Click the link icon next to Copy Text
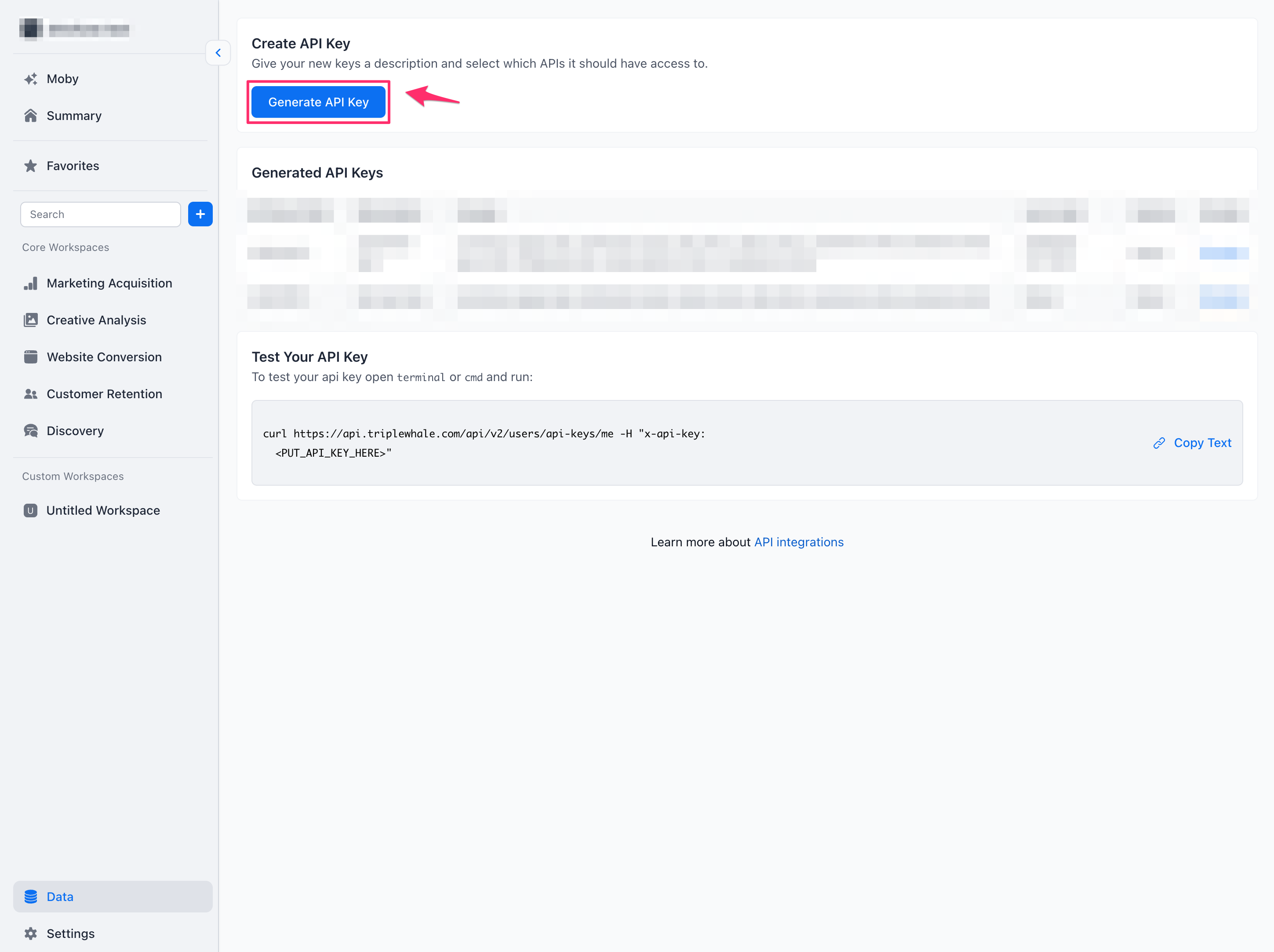 click(1159, 443)
